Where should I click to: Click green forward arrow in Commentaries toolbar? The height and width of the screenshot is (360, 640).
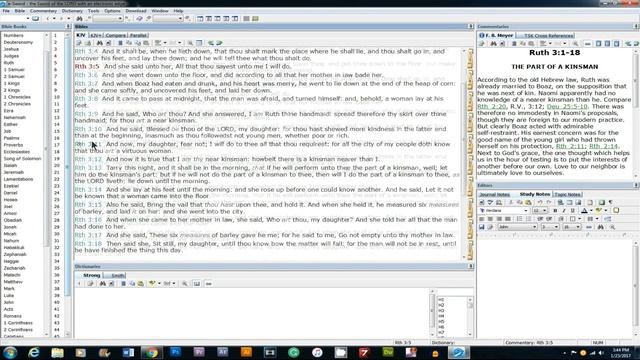click(x=636, y=44)
